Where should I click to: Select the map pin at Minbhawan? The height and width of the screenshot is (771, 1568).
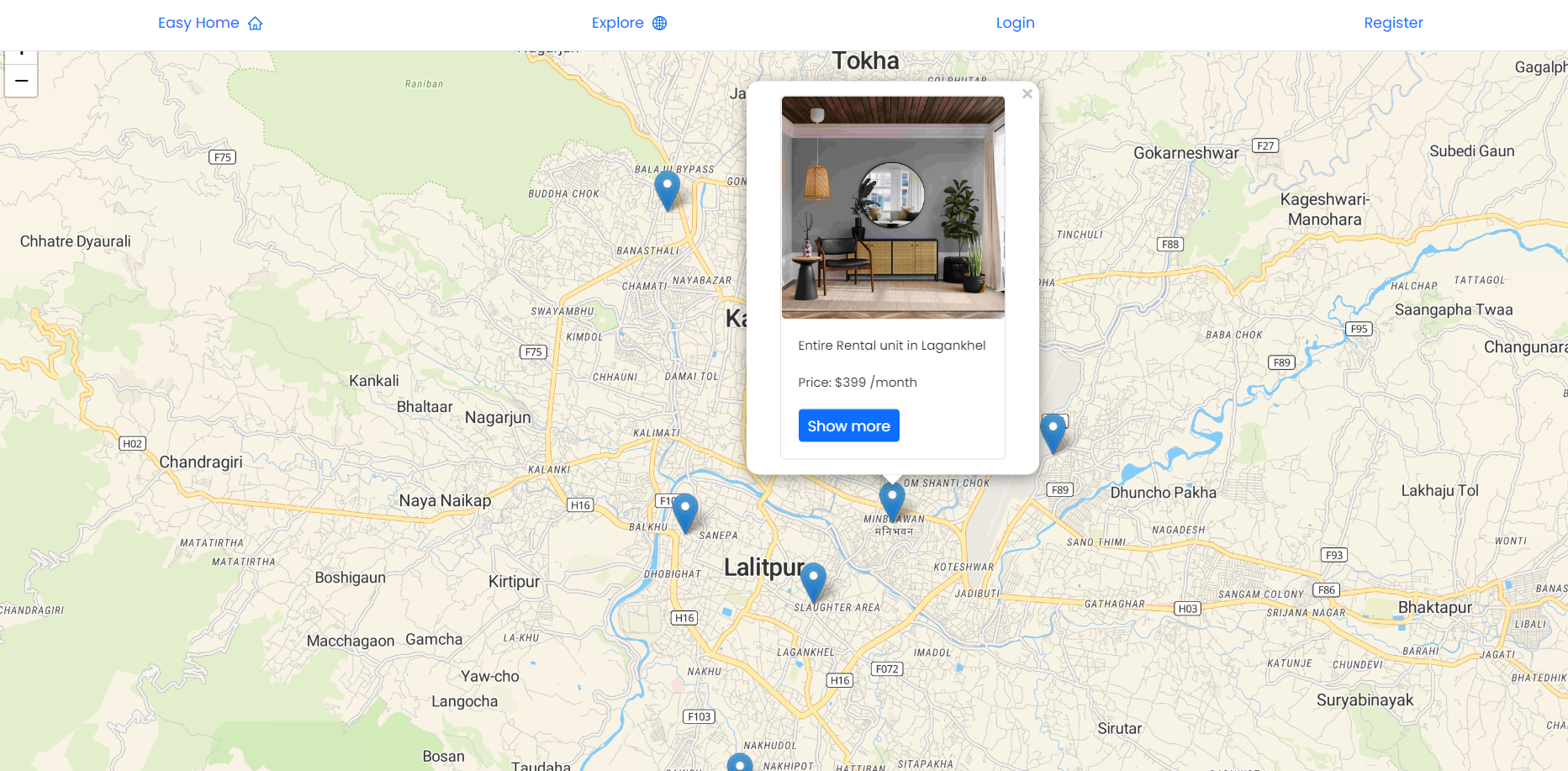click(x=892, y=502)
